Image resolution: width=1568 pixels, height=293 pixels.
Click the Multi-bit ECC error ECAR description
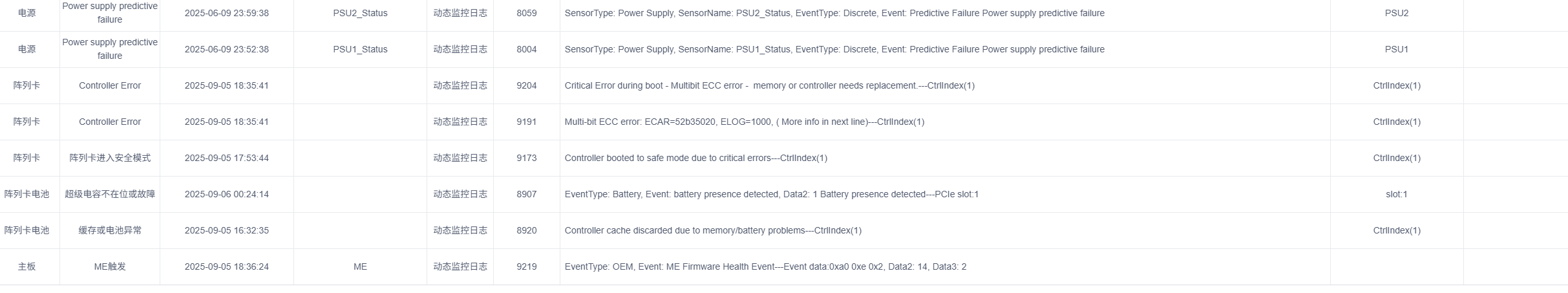(x=744, y=122)
